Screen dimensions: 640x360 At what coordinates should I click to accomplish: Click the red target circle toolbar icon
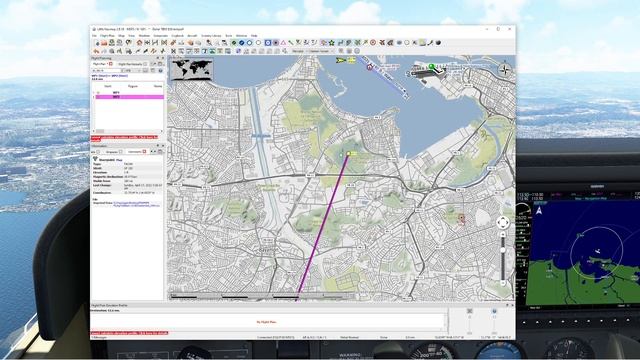[x=373, y=42]
